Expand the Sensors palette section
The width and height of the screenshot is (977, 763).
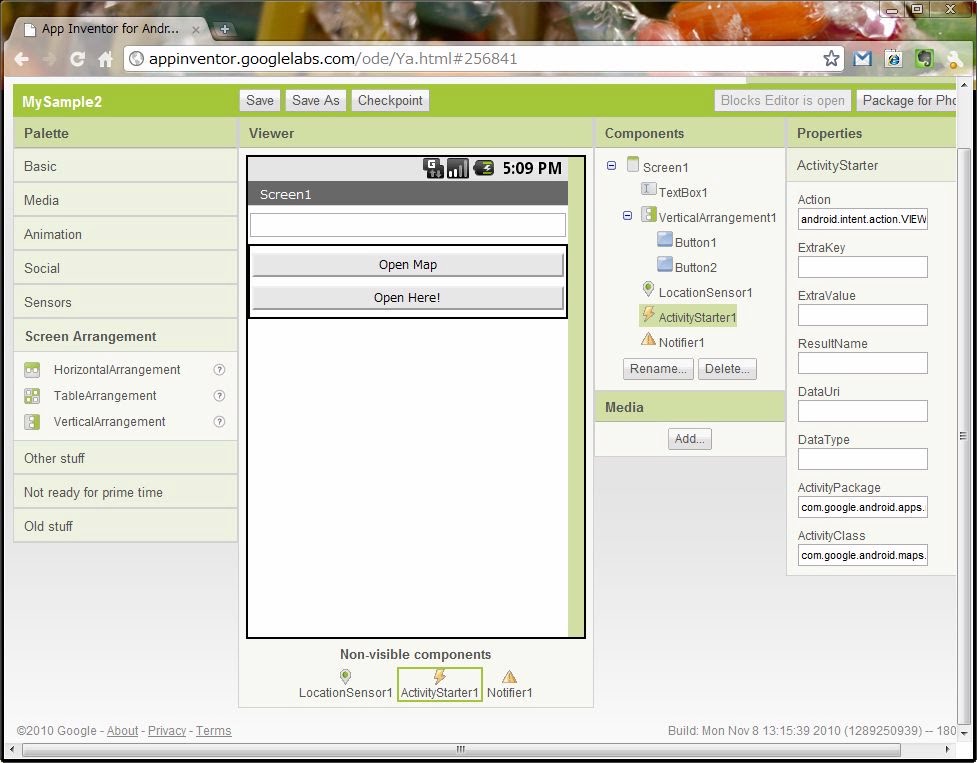[x=48, y=302]
